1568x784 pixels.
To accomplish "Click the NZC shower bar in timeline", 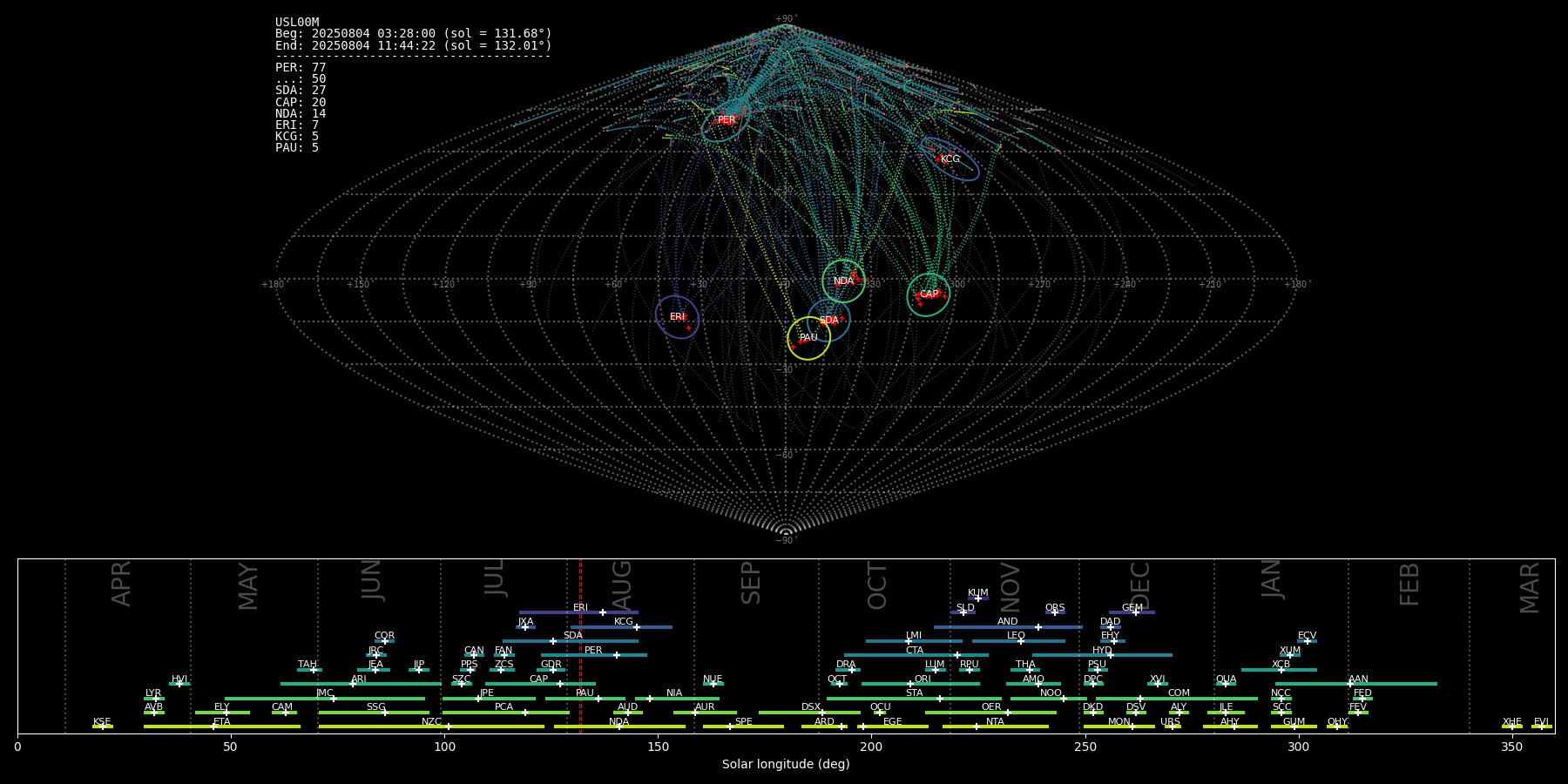I will tap(431, 727).
